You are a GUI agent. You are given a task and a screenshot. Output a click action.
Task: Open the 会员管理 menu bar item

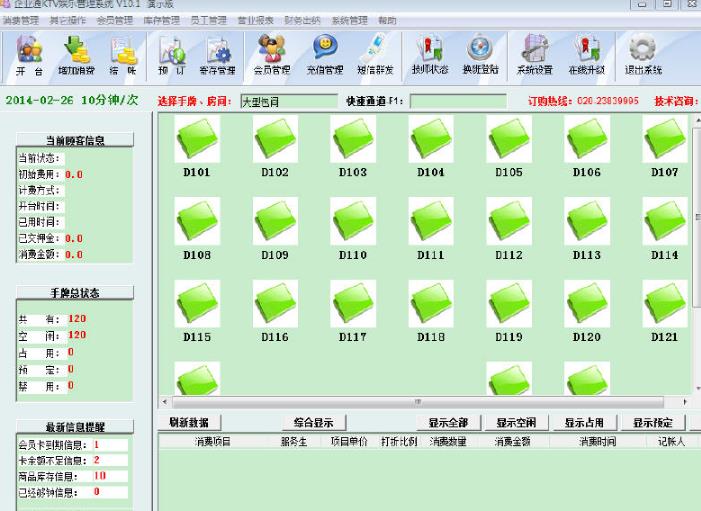point(114,21)
